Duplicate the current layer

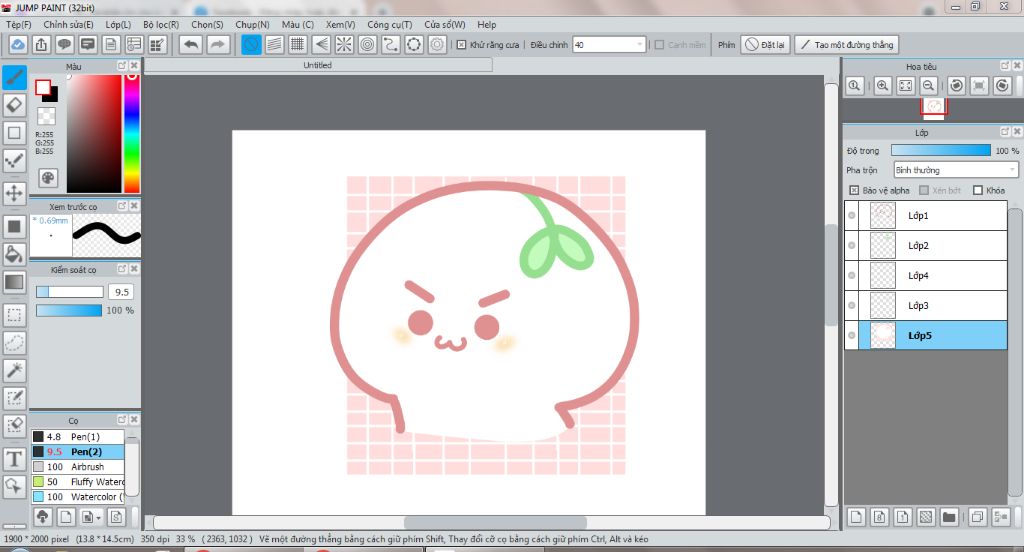point(977,517)
